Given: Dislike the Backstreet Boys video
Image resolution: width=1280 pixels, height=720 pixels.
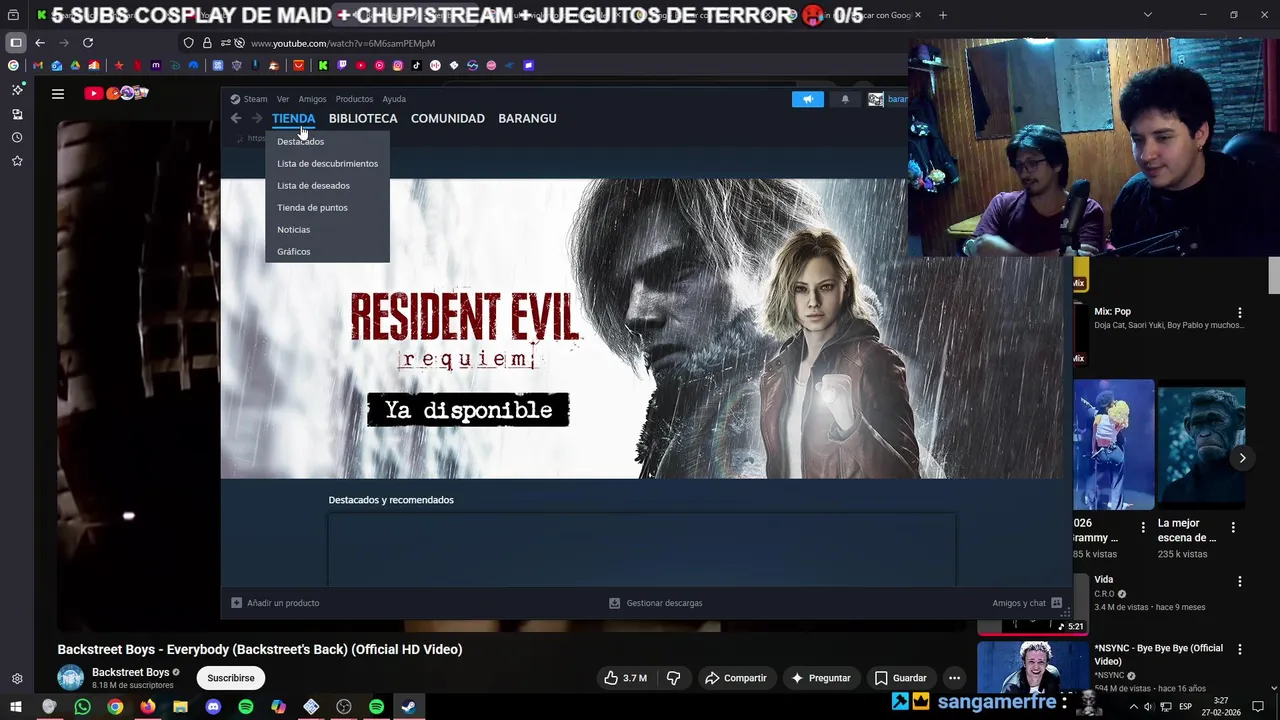Looking at the screenshot, I should click(673, 678).
